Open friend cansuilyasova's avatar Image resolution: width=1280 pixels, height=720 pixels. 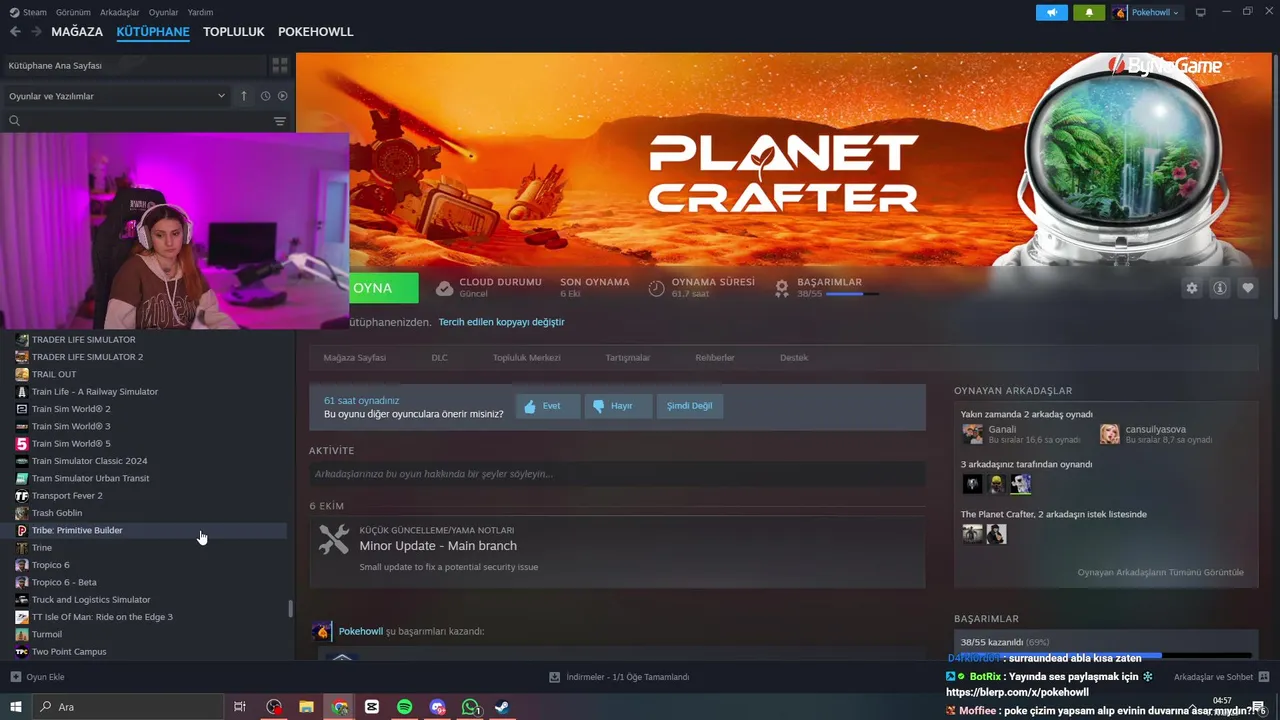click(1110, 434)
